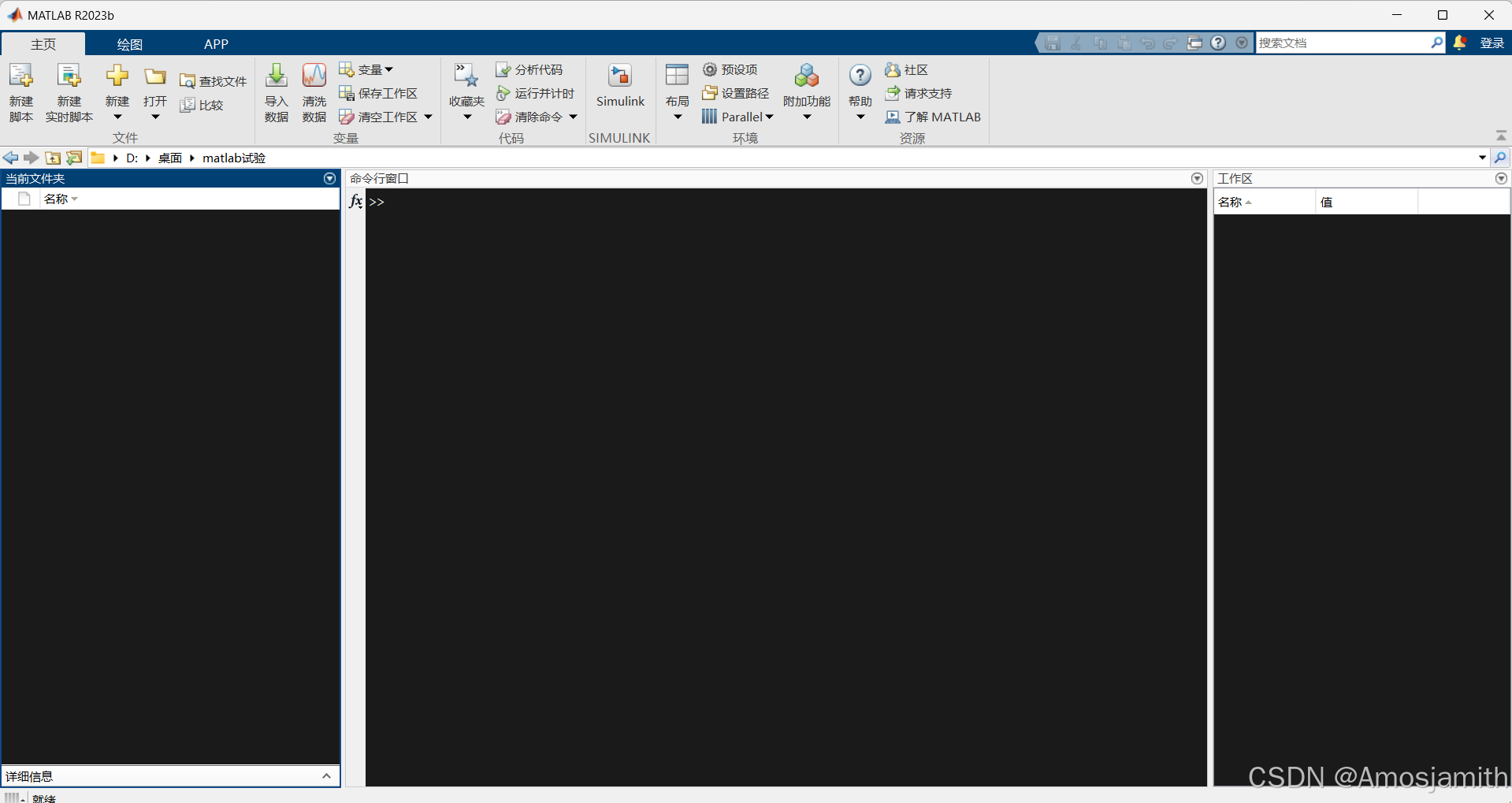Expand the 清空工作区 dropdown arrow
1512x803 pixels.
tap(429, 117)
